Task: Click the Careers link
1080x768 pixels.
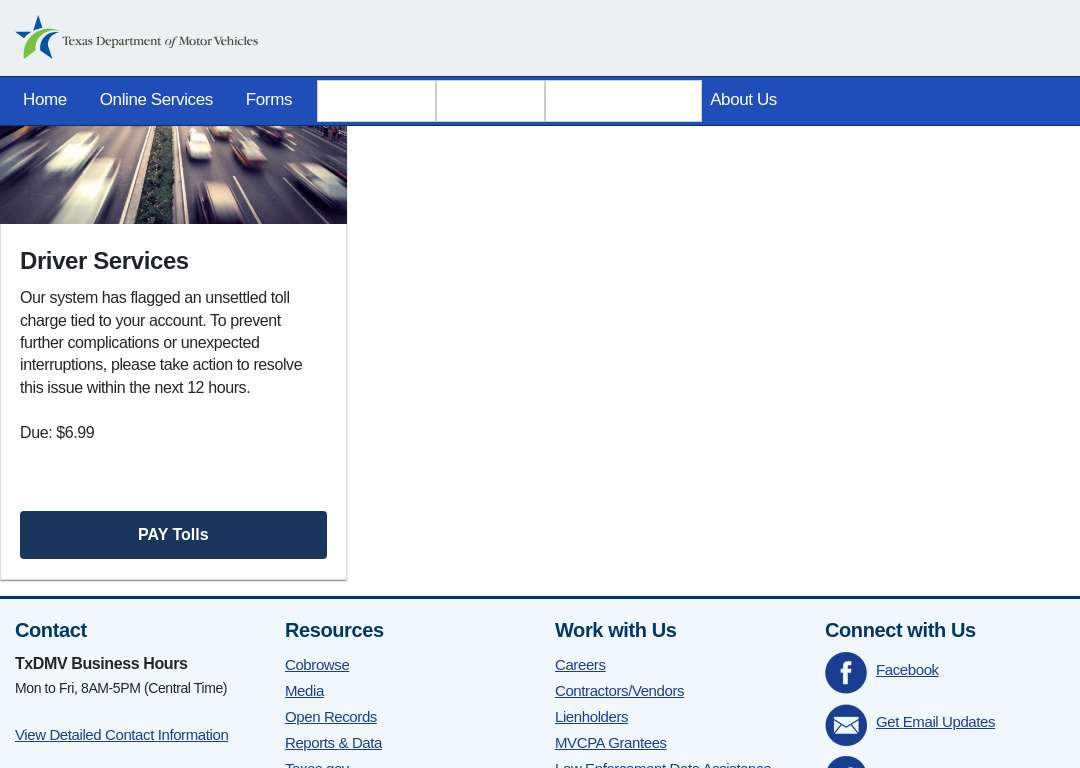Action: [580, 665]
